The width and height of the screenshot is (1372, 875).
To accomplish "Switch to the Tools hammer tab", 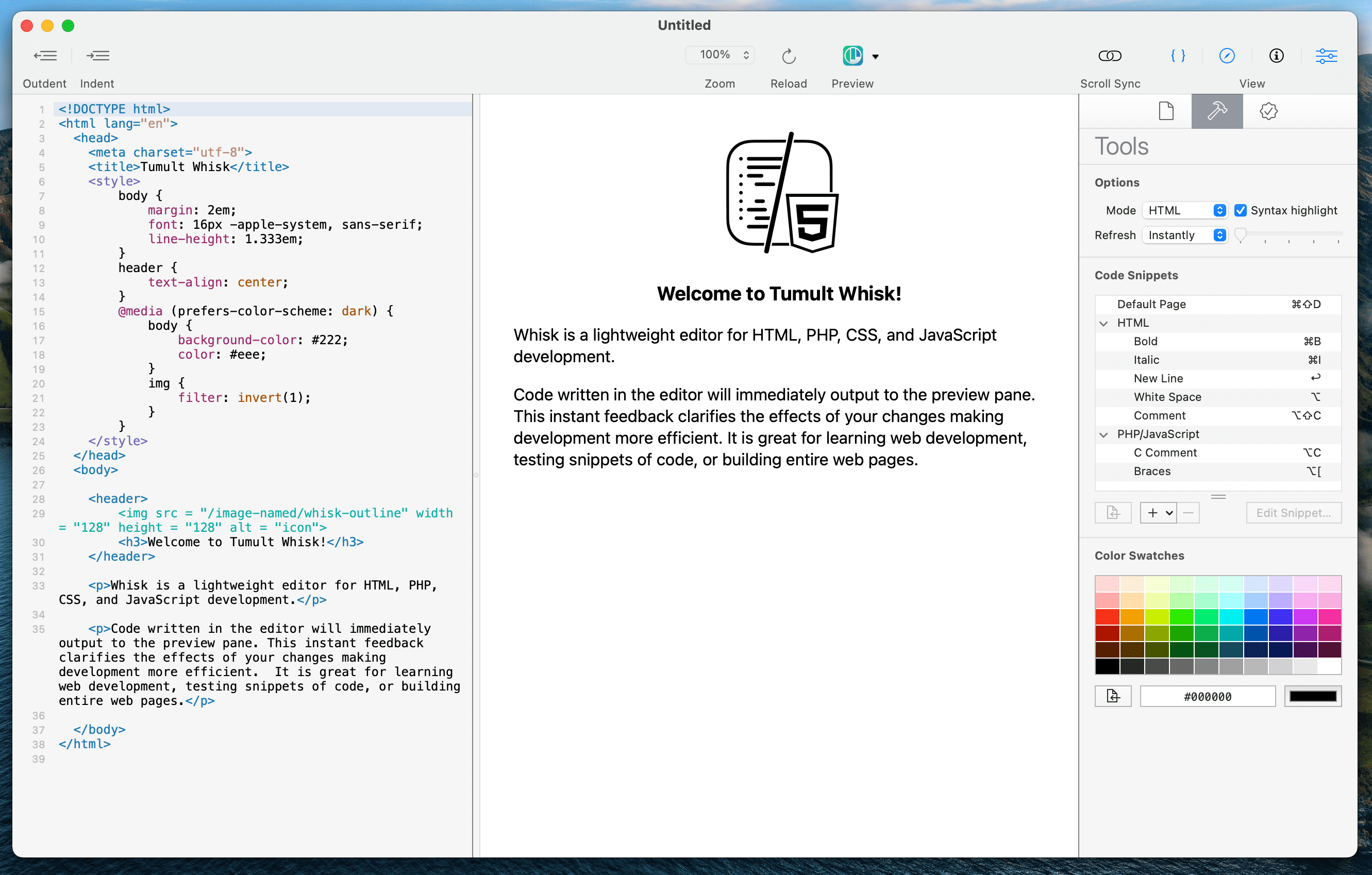I will coord(1216,111).
